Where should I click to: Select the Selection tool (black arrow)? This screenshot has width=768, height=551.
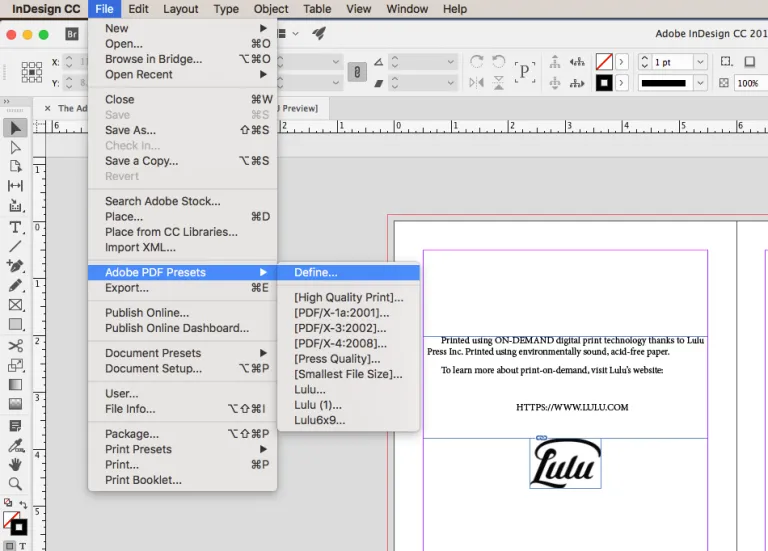[x=16, y=128]
